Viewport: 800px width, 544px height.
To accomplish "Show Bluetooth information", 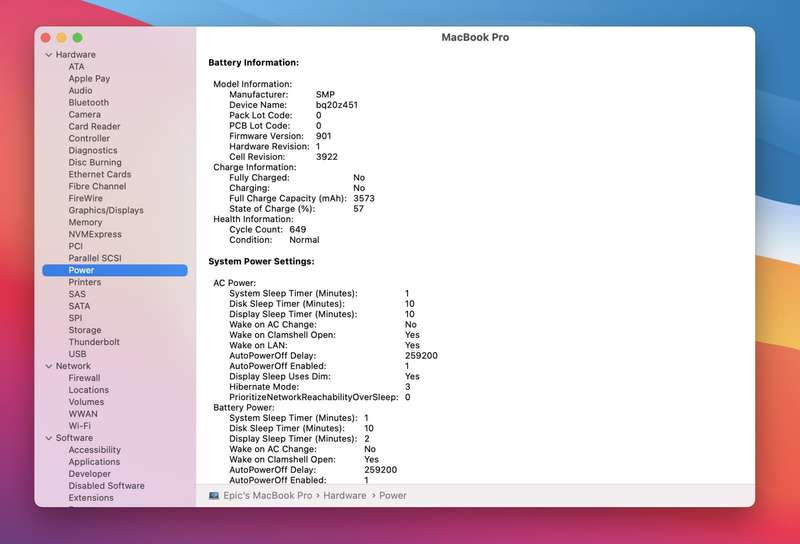I will point(89,103).
